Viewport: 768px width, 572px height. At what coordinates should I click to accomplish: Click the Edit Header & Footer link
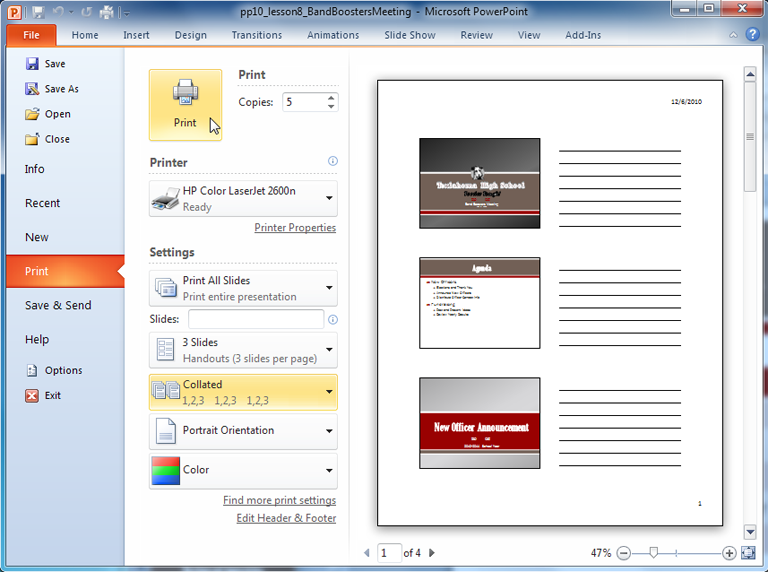pyautogui.click(x=286, y=518)
